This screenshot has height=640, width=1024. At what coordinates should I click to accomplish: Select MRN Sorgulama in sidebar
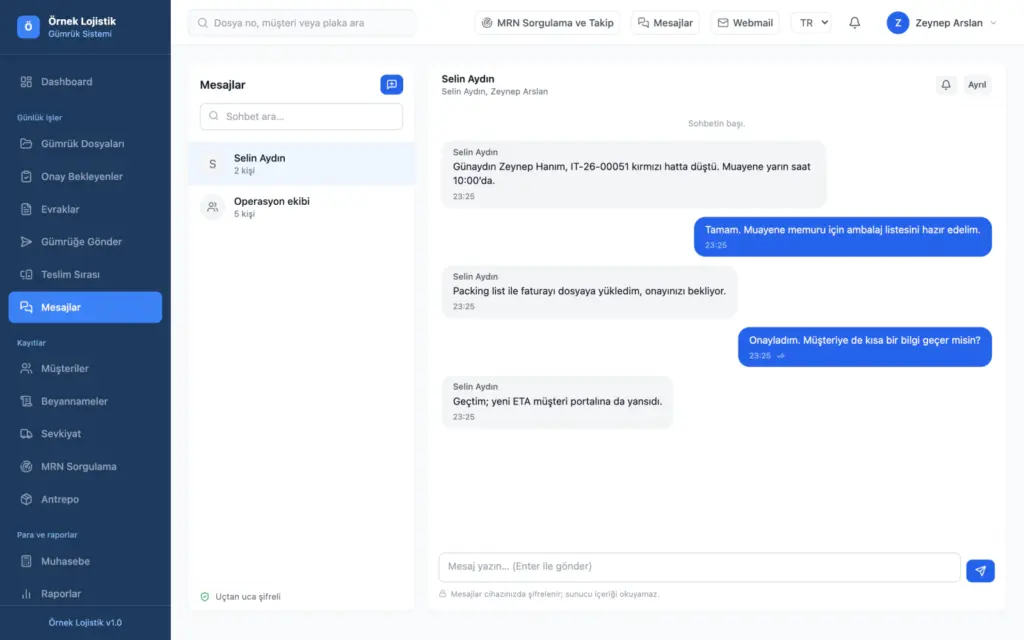tap(85, 466)
